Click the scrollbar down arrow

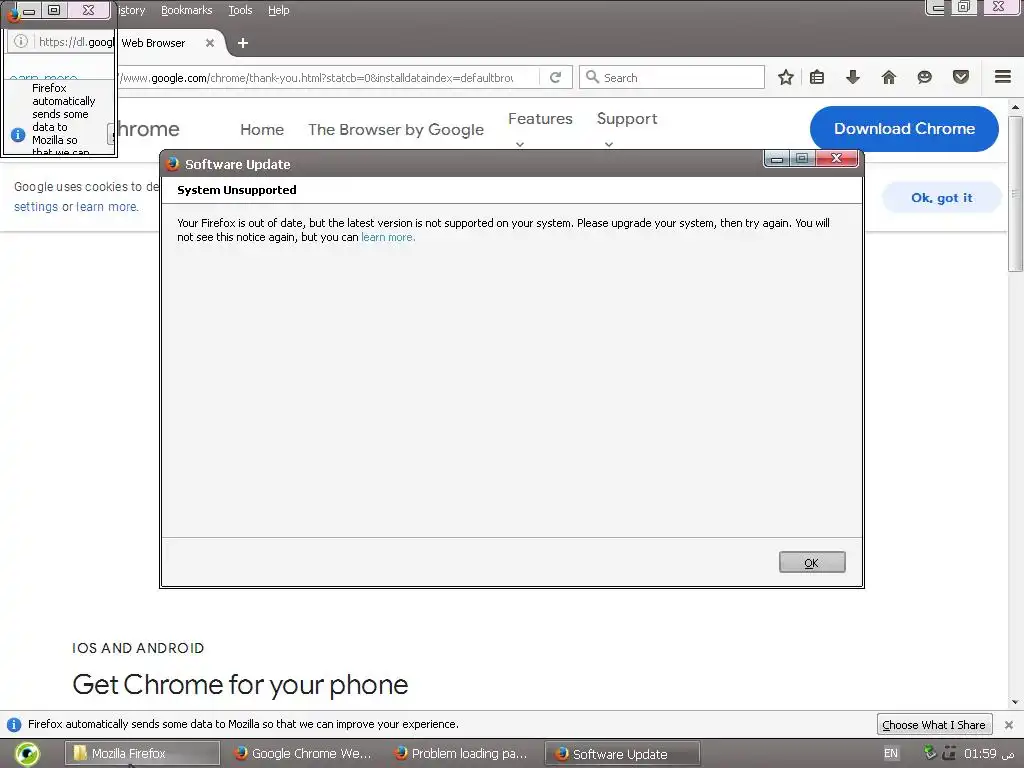click(1015, 703)
